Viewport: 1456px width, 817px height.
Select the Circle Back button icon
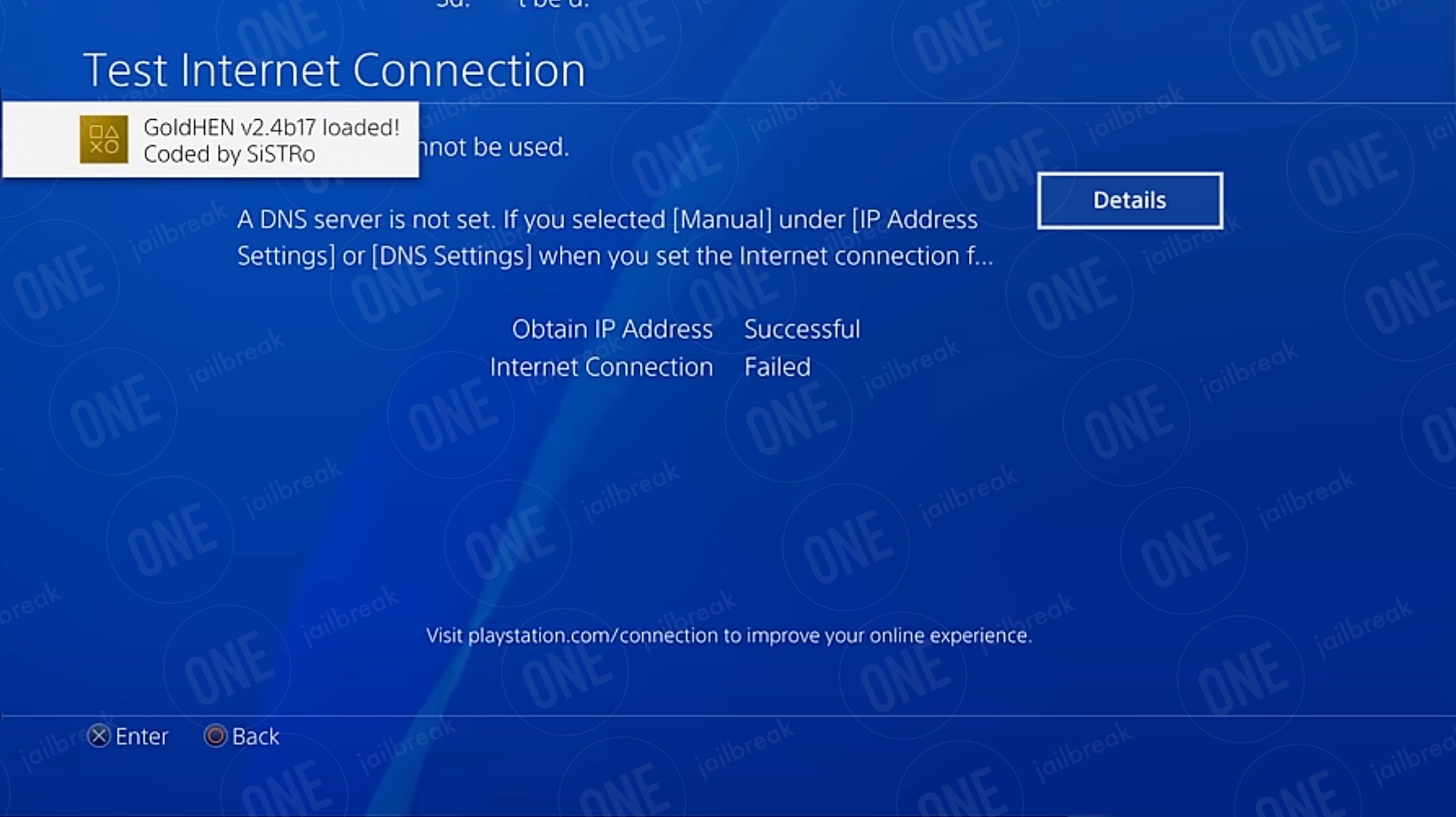(x=215, y=736)
